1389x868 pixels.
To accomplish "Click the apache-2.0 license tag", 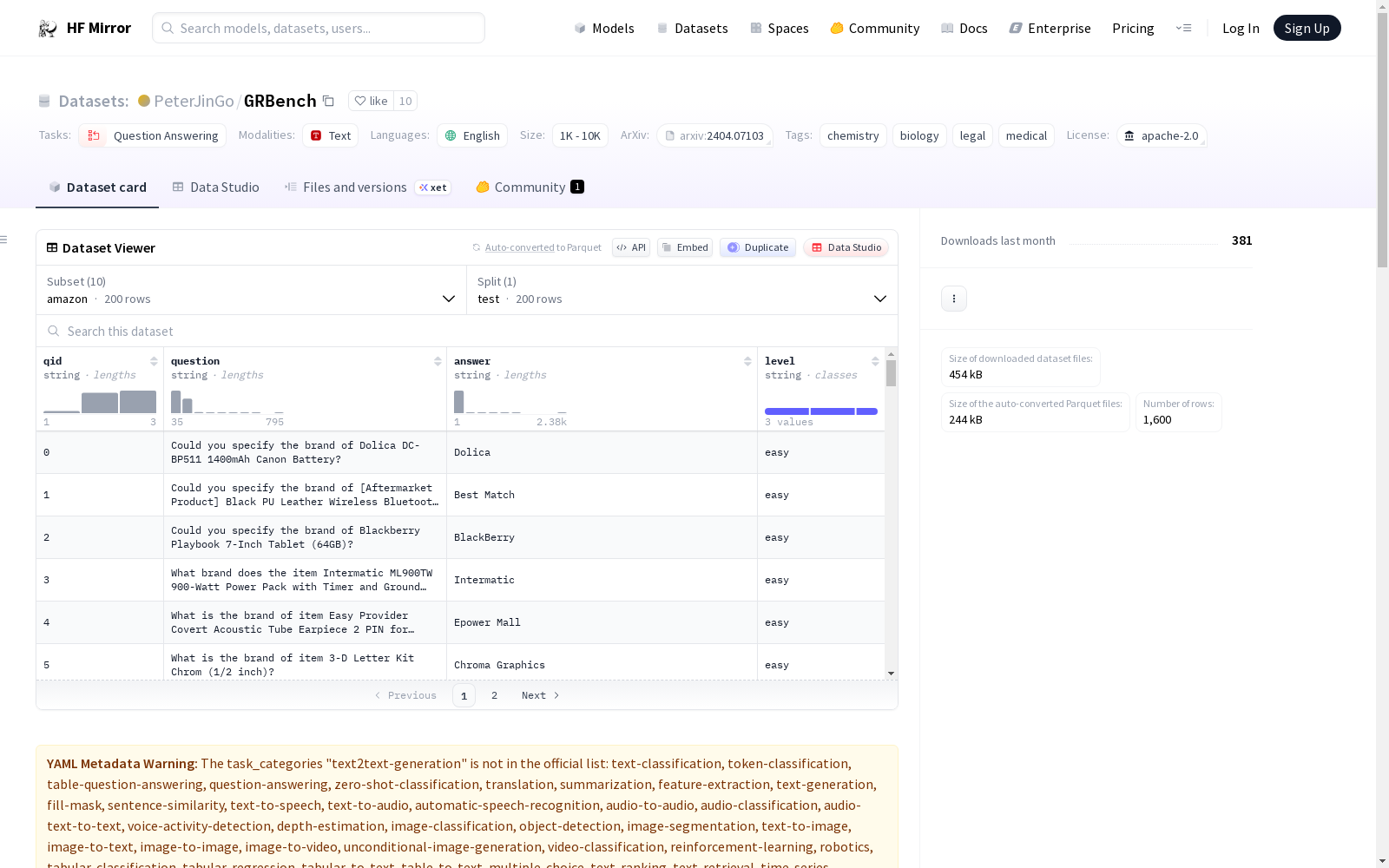I will coord(1162,135).
